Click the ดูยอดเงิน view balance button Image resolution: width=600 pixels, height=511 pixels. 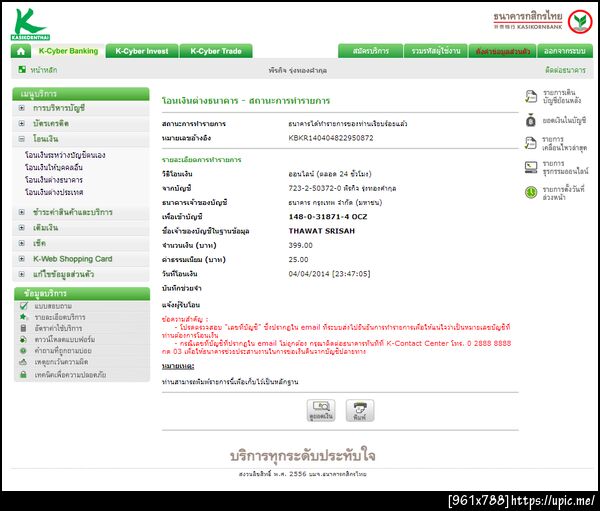[x=321, y=410]
